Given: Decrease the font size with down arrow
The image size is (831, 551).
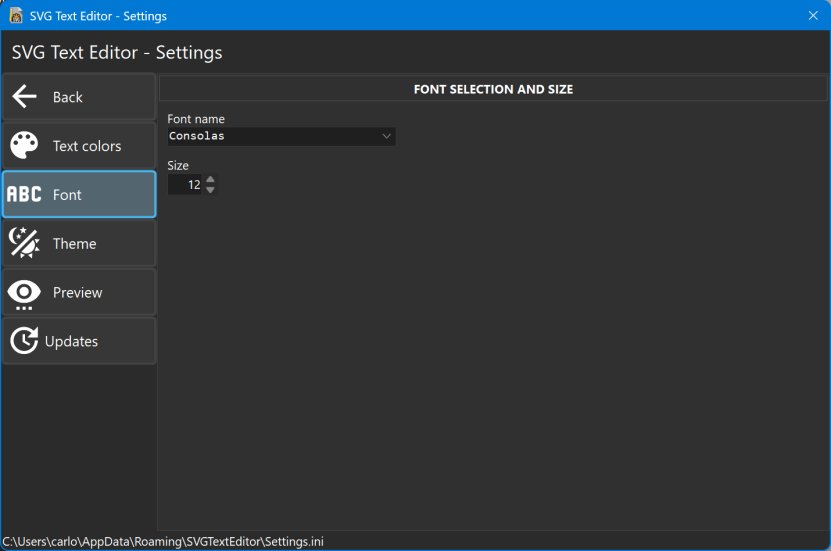Looking at the screenshot, I should coord(210,190).
